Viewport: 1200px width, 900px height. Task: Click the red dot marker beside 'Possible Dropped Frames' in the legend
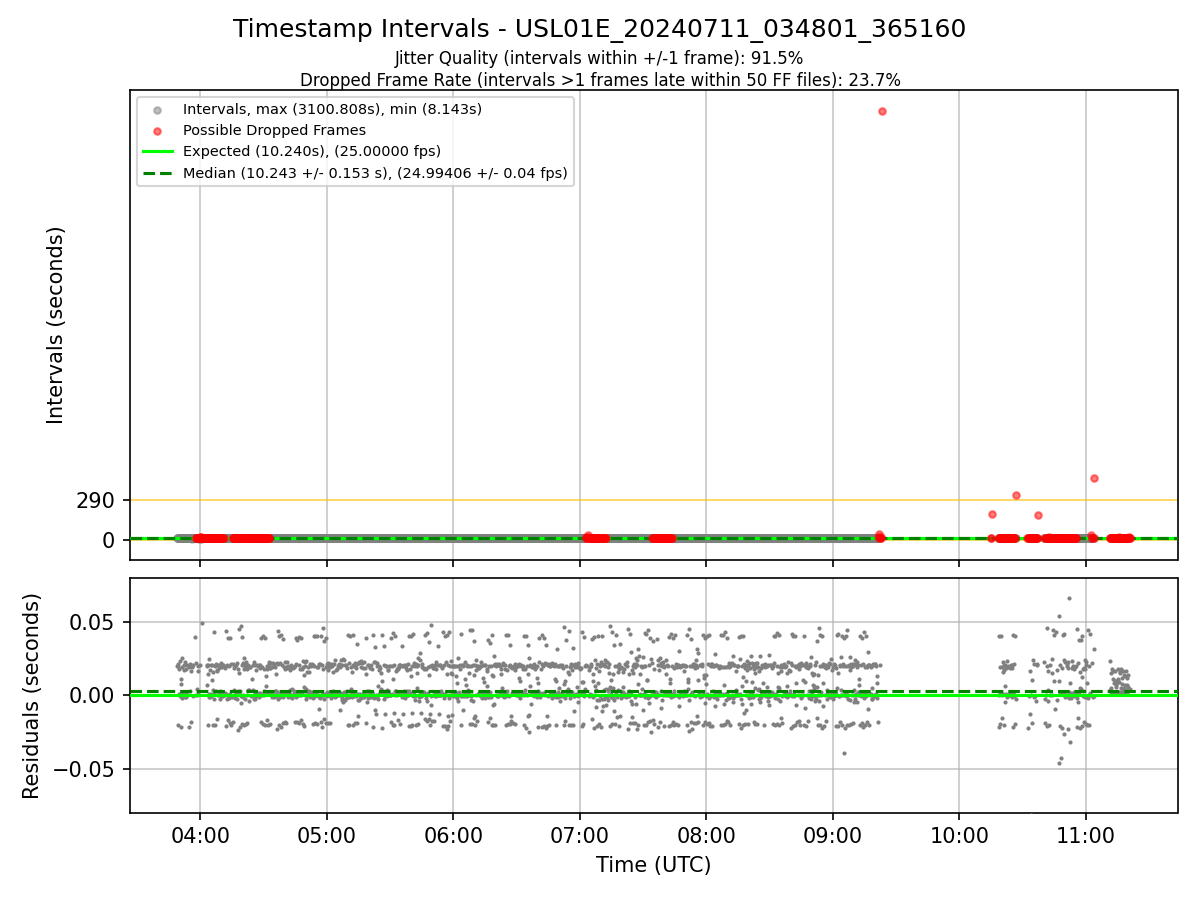pyautogui.click(x=157, y=131)
